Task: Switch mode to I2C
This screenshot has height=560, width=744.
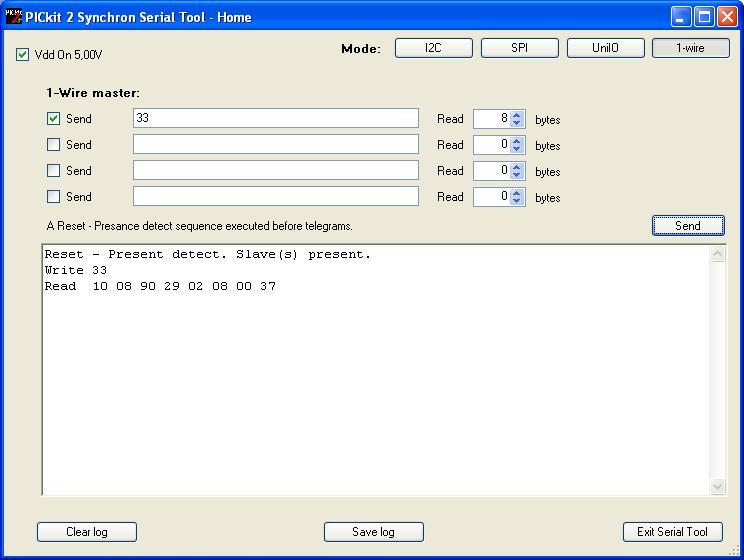Action: coord(434,48)
